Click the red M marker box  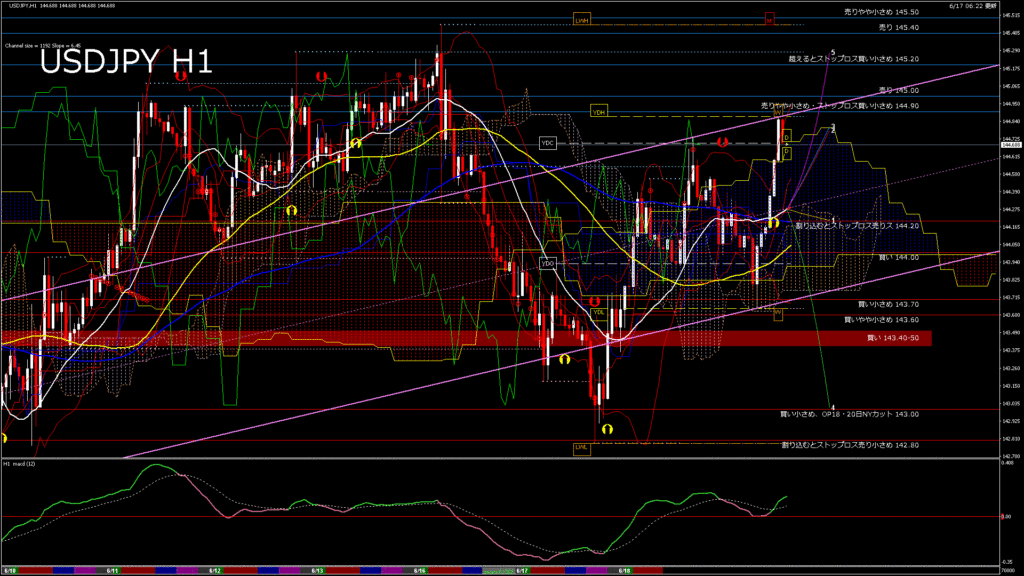pyautogui.click(x=770, y=20)
